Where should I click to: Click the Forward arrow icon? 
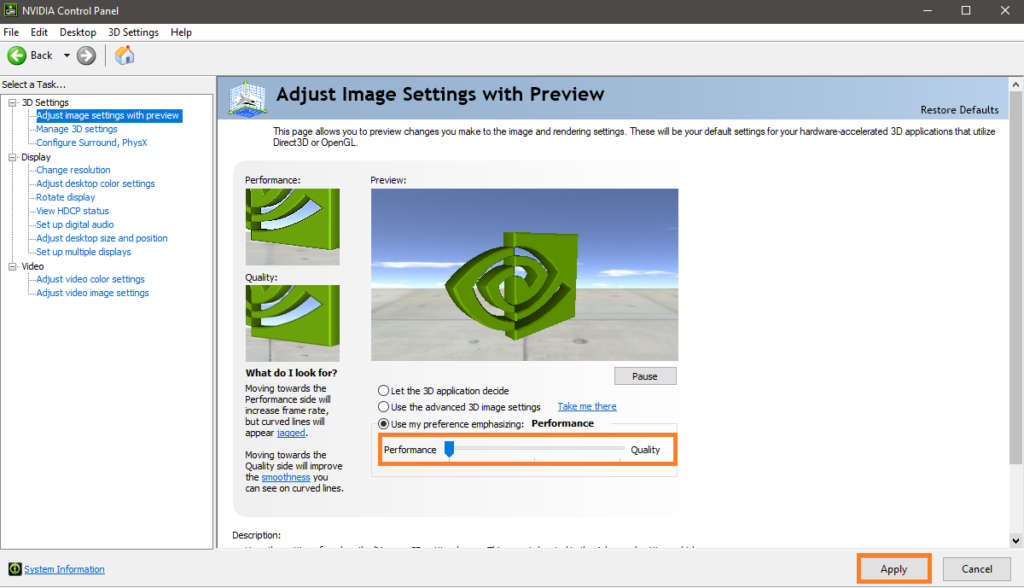tap(86, 56)
